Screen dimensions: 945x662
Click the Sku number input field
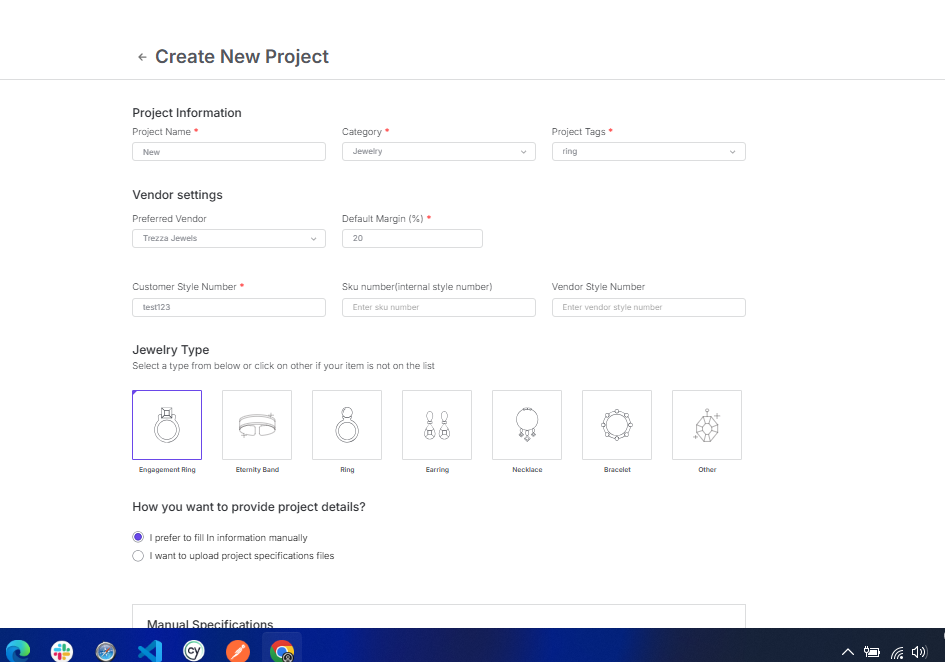[x=438, y=308]
